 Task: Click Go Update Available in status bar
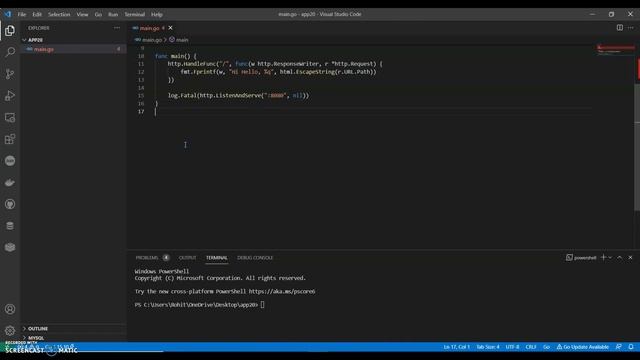coord(583,347)
